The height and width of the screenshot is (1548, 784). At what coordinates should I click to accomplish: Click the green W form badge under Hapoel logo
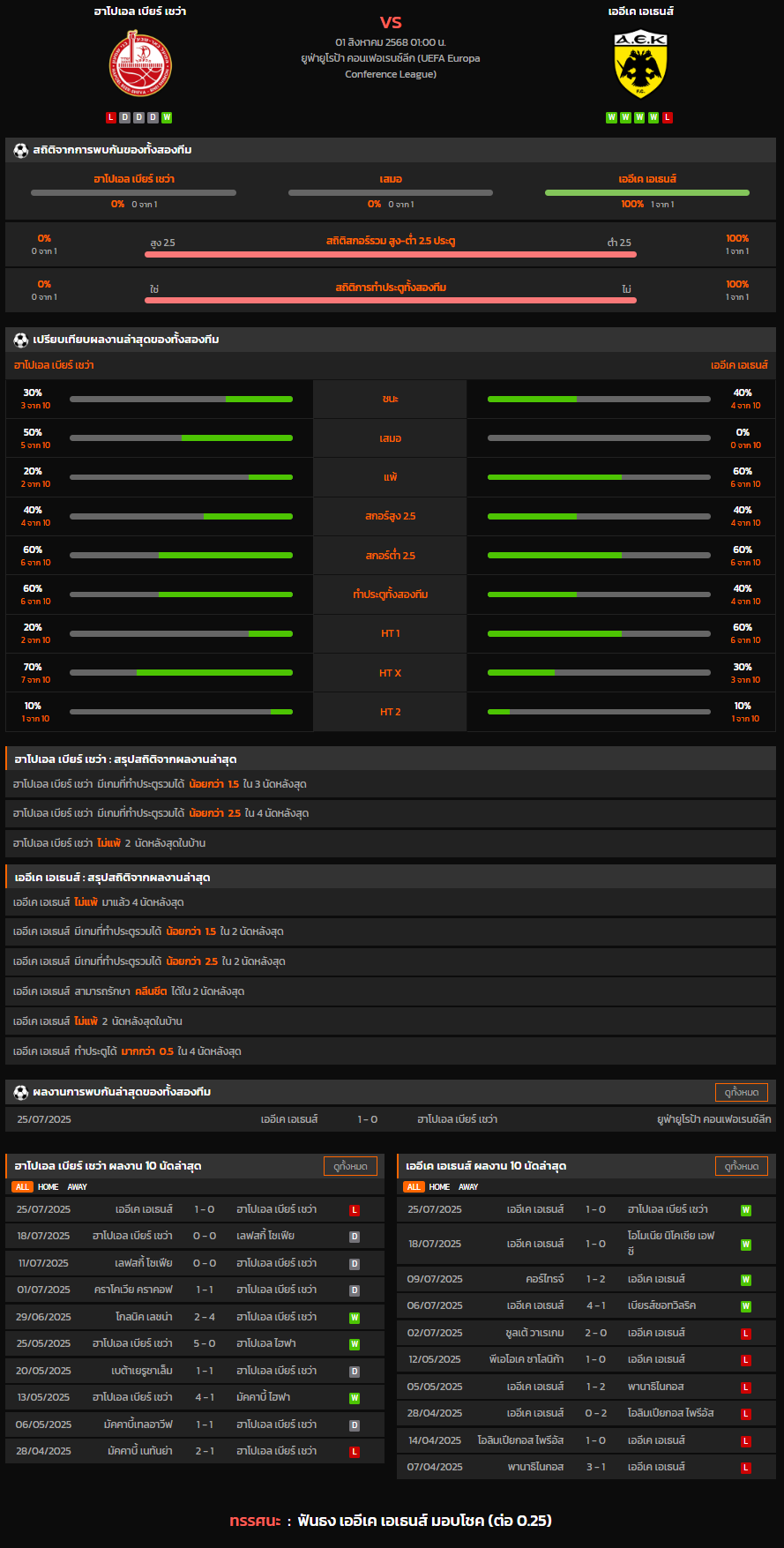click(167, 117)
